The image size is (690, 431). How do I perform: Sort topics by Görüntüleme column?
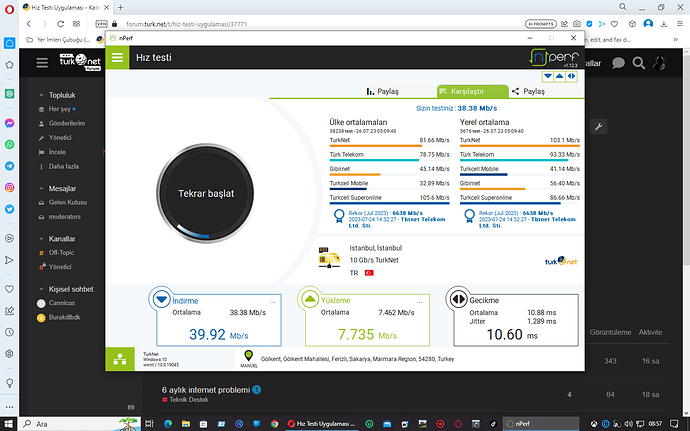(610, 332)
